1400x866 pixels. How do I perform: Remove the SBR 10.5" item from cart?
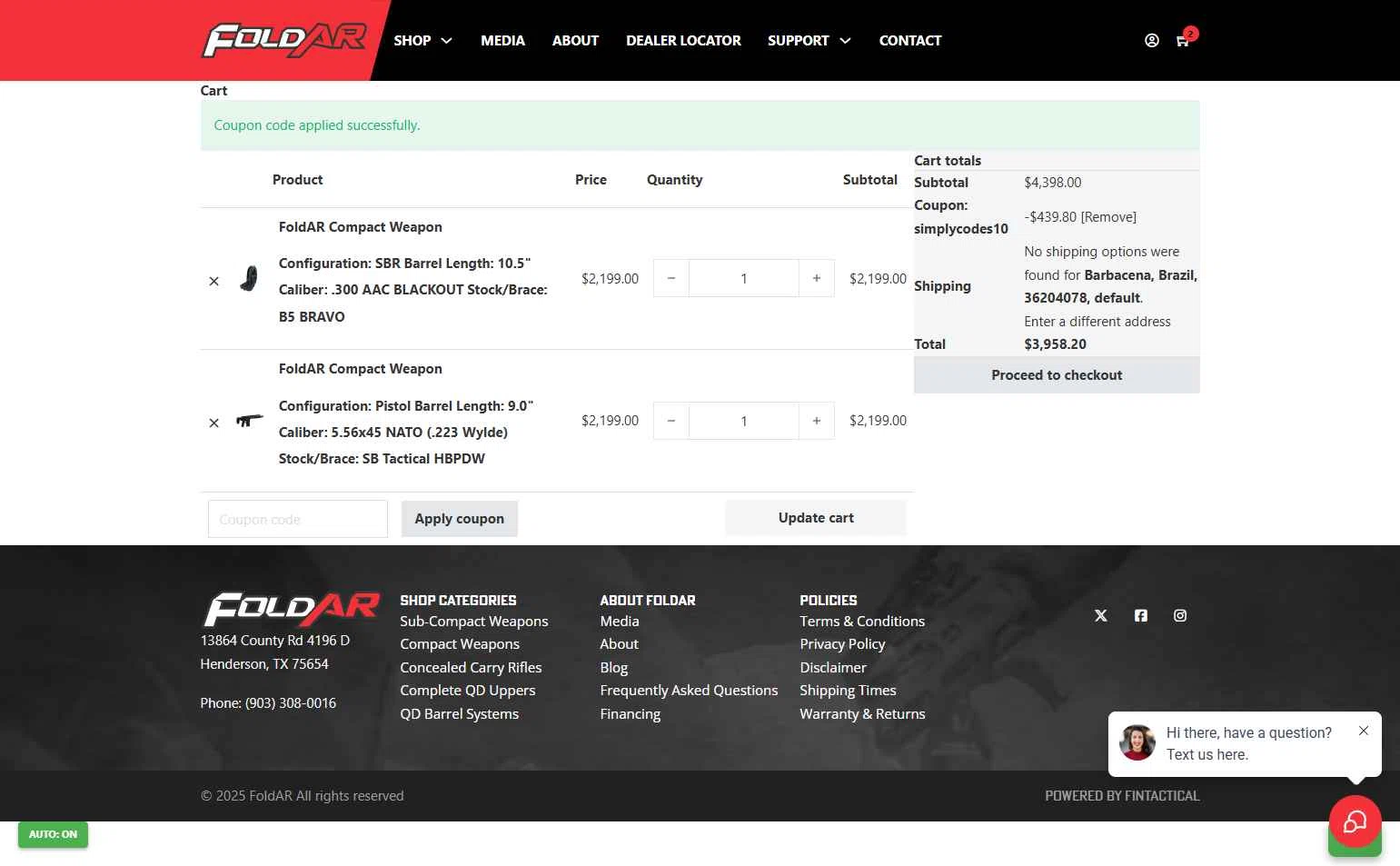pyautogui.click(x=214, y=282)
